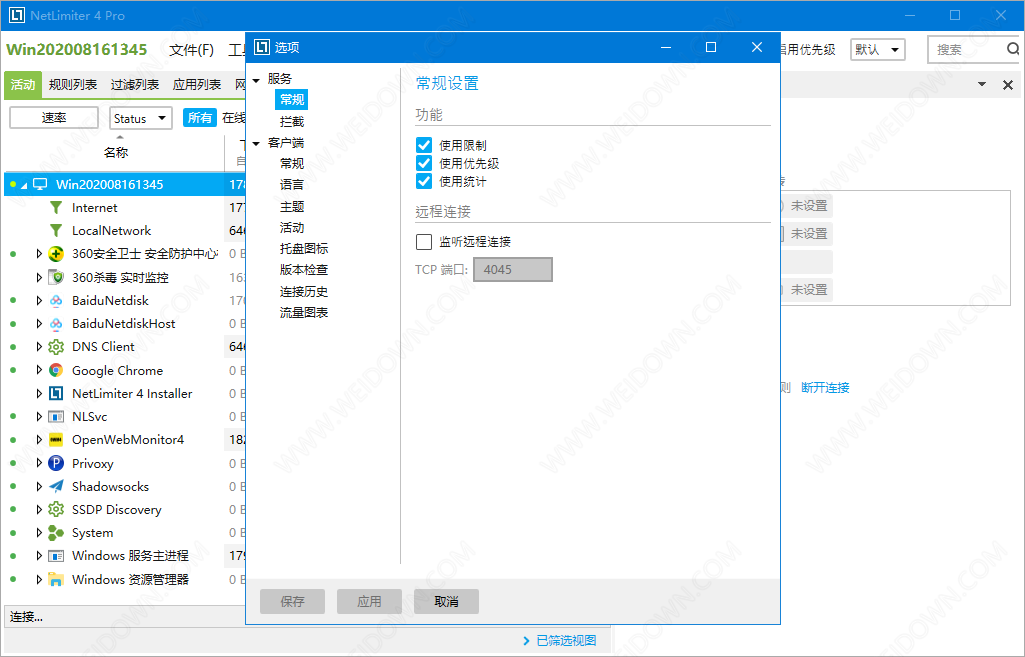This screenshot has height=657, width=1025.
Task: Select 语言 in options tree
Action: coord(292,185)
